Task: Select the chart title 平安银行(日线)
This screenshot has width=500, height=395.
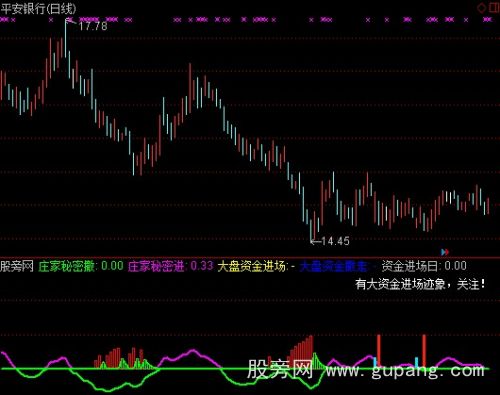Action: click(38, 8)
